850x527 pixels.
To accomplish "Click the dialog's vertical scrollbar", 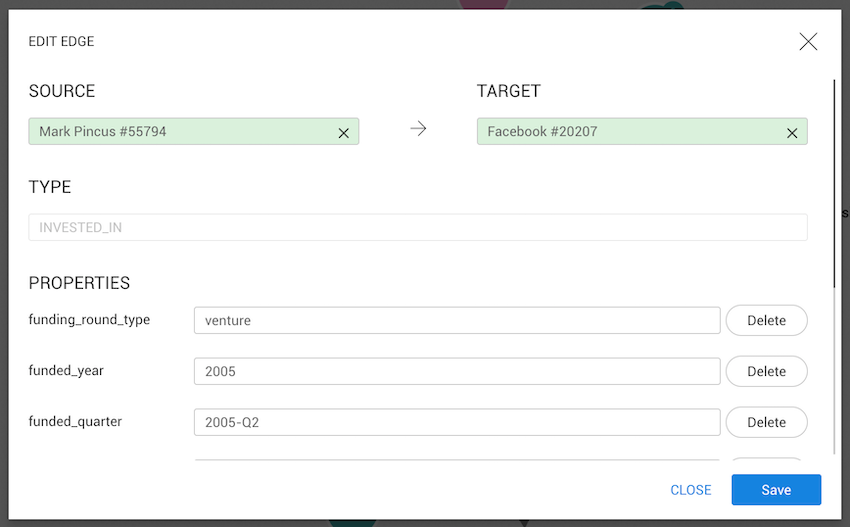I will click(x=834, y=180).
